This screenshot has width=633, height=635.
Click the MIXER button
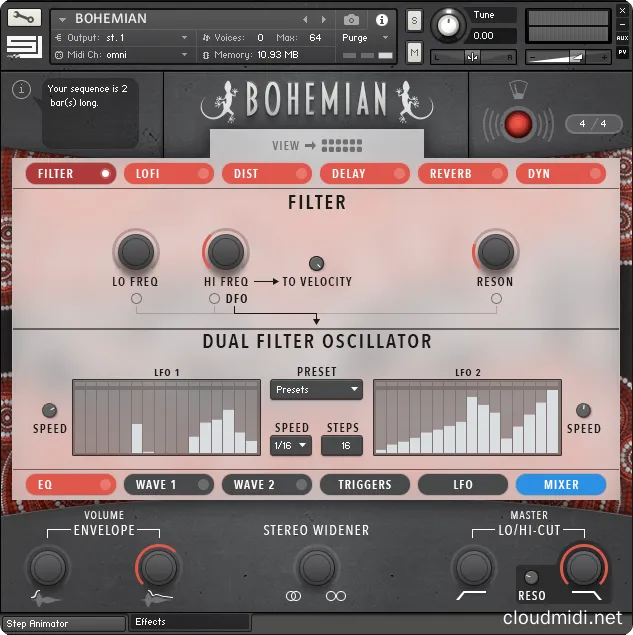pos(561,485)
